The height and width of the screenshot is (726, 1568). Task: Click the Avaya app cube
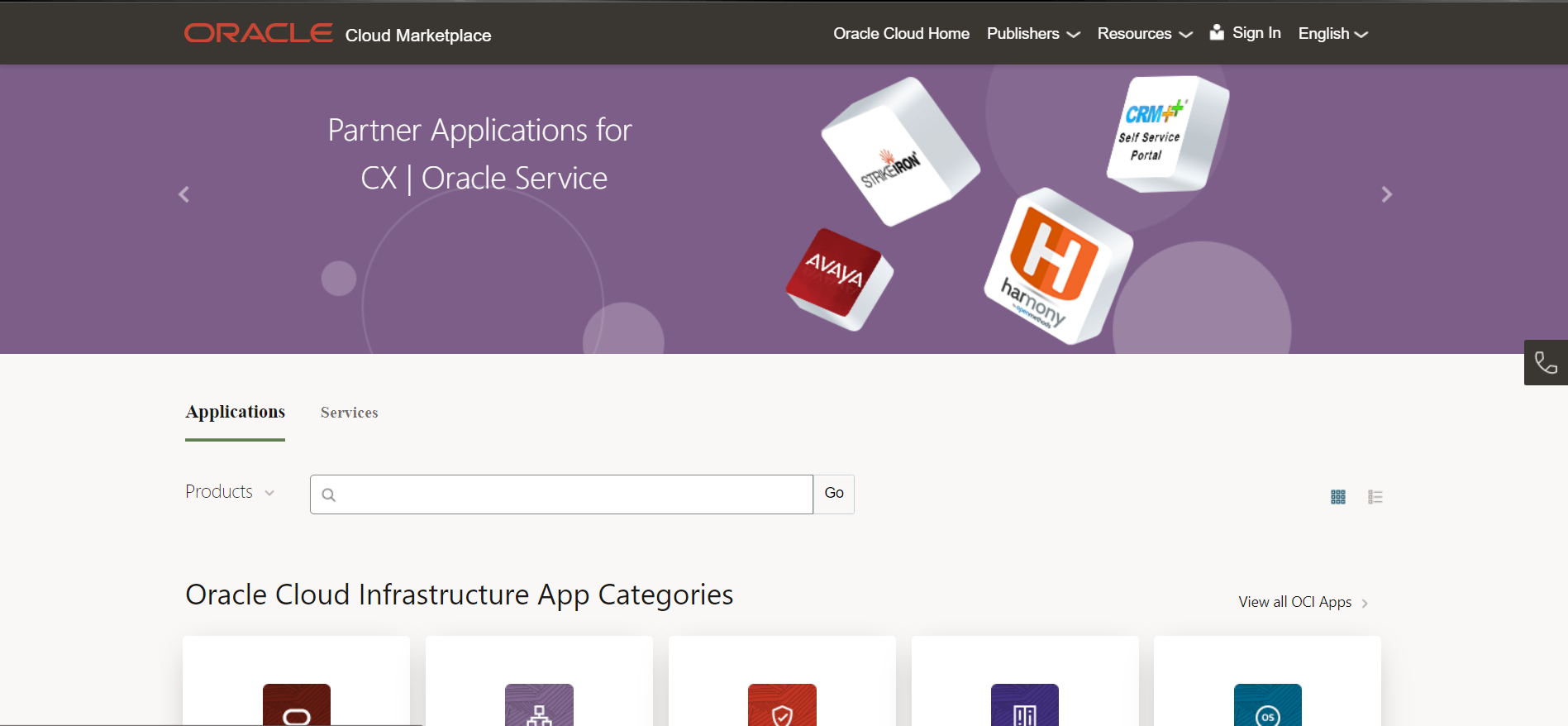click(x=837, y=277)
